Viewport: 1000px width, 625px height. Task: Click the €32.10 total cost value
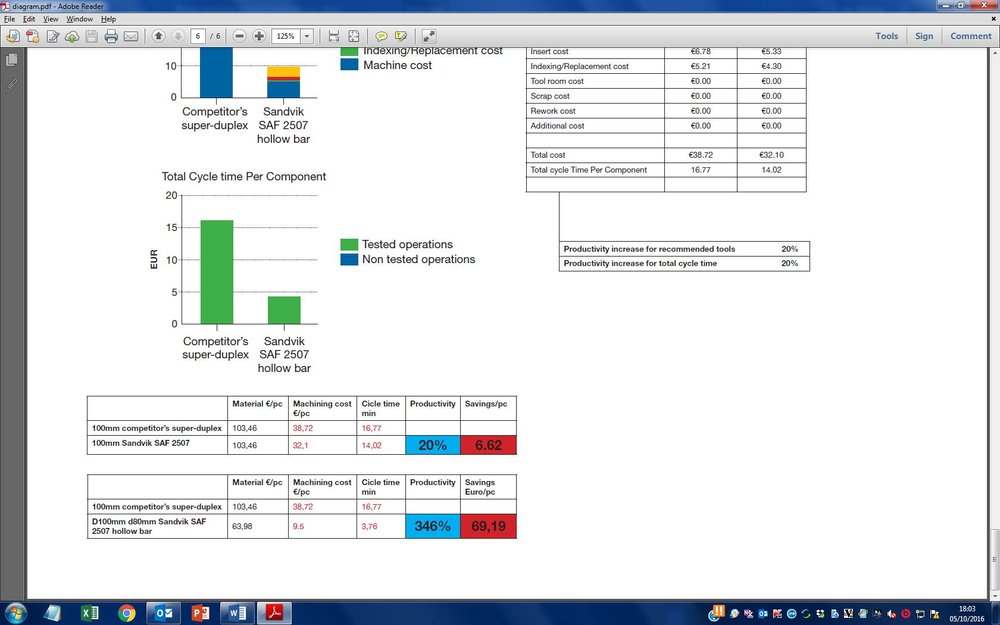pos(771,155)
